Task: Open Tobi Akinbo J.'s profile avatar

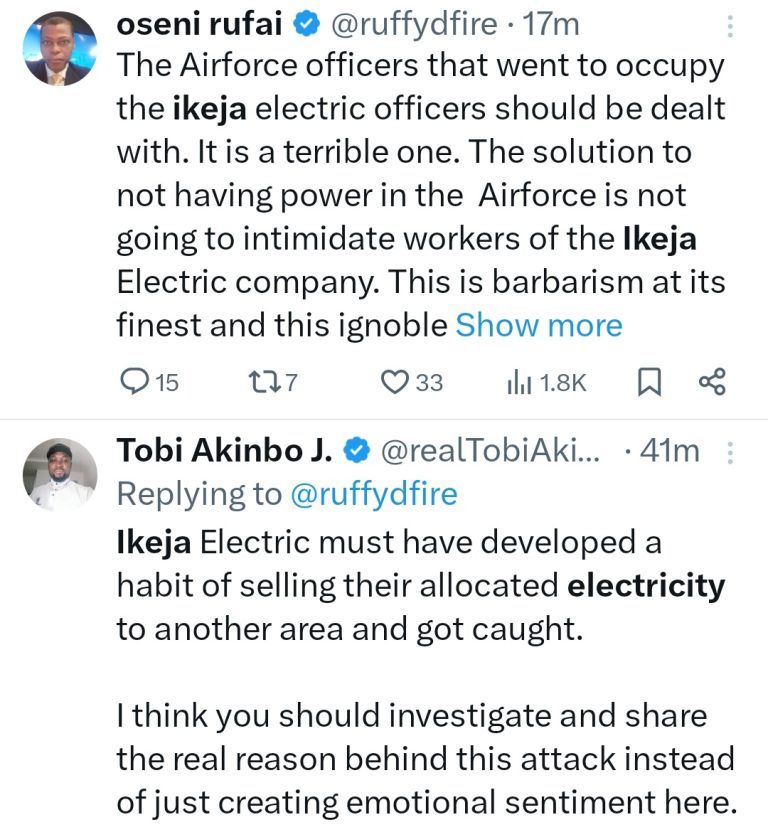Action: pos(60,475)
